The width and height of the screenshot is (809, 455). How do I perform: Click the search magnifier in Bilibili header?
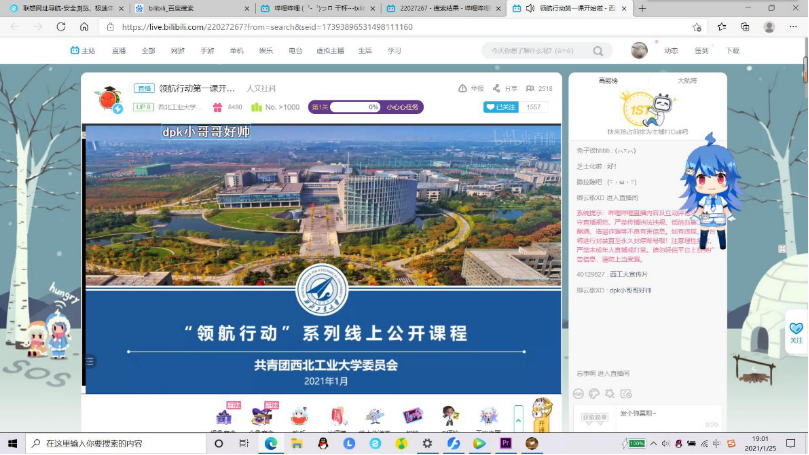coord(599,50)
